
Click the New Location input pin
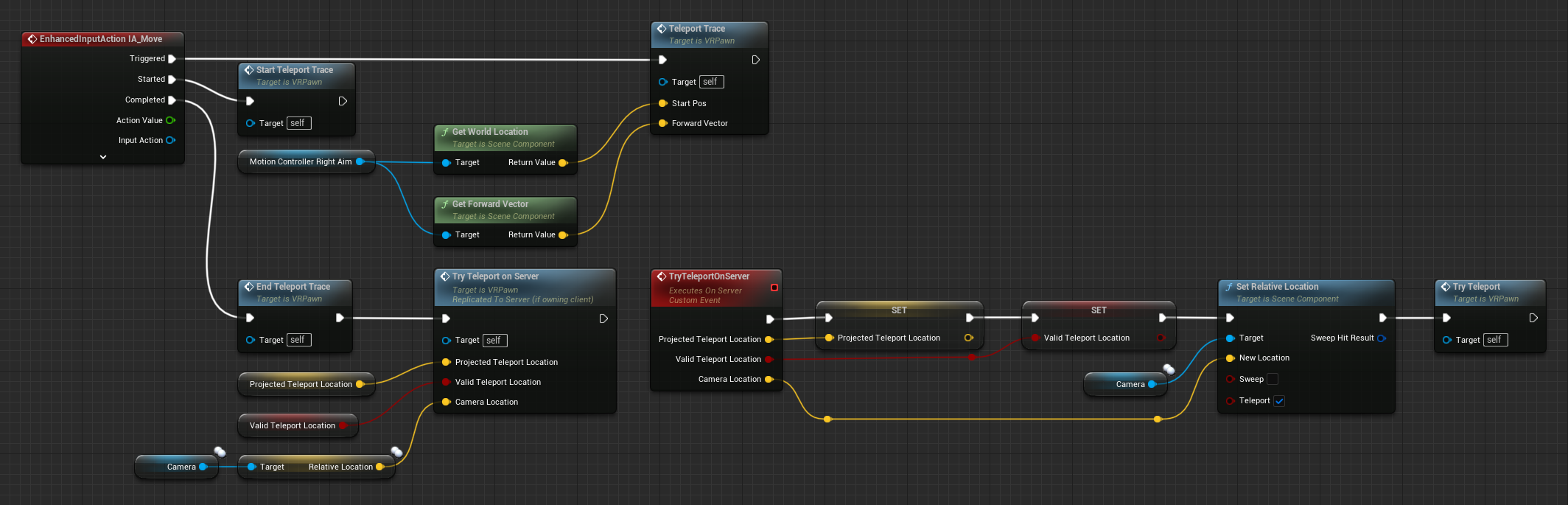click(x=1230, y=358)
